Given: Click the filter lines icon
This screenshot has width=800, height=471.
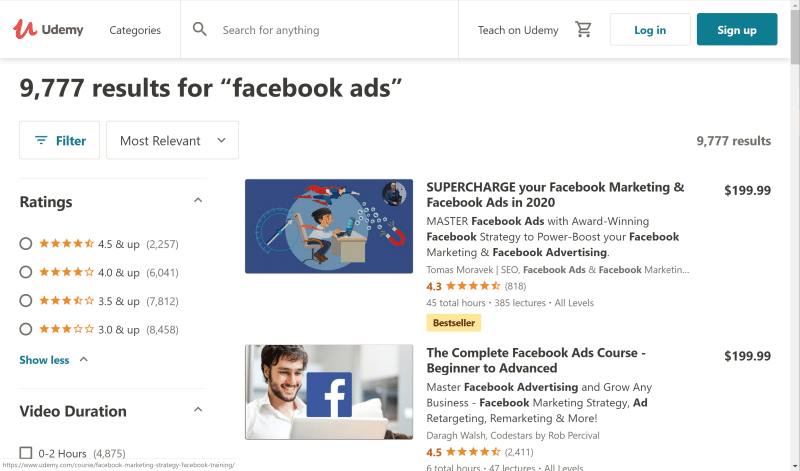Looking at the screenshot, I should tap(41, 140).
